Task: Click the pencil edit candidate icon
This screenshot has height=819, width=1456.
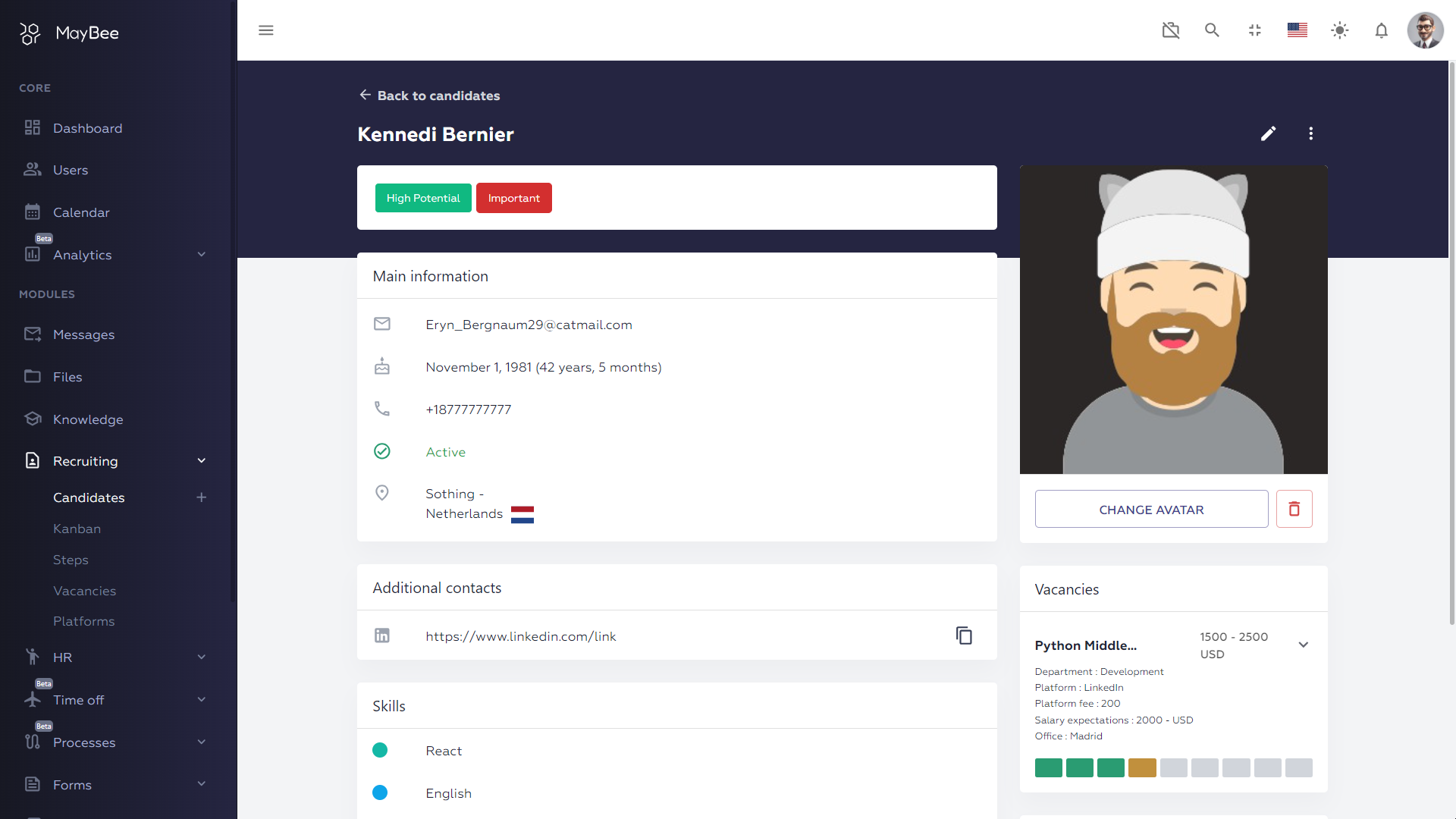Action: pos(1269,133)
